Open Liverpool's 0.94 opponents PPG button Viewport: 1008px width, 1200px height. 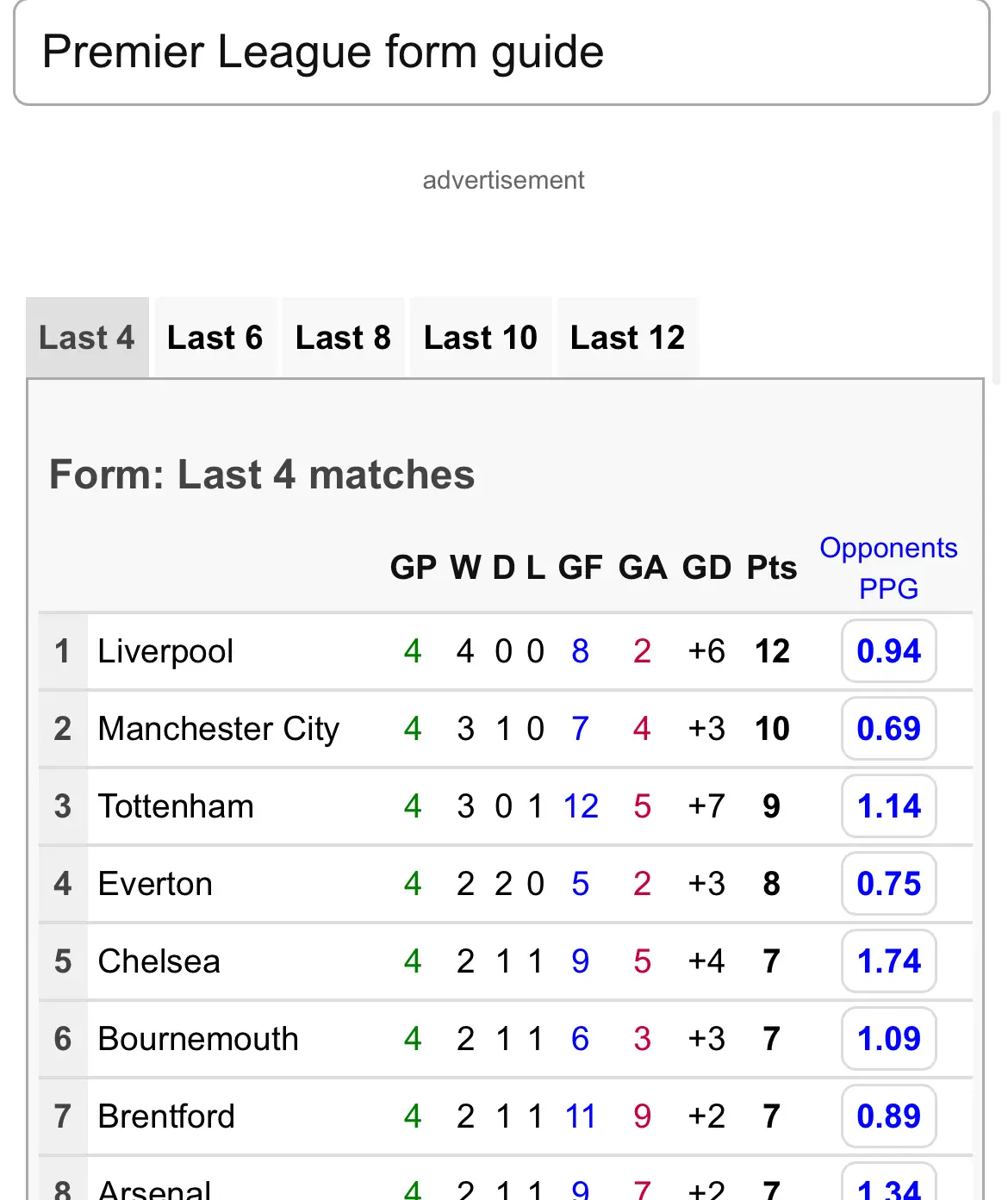coord(888,651)
